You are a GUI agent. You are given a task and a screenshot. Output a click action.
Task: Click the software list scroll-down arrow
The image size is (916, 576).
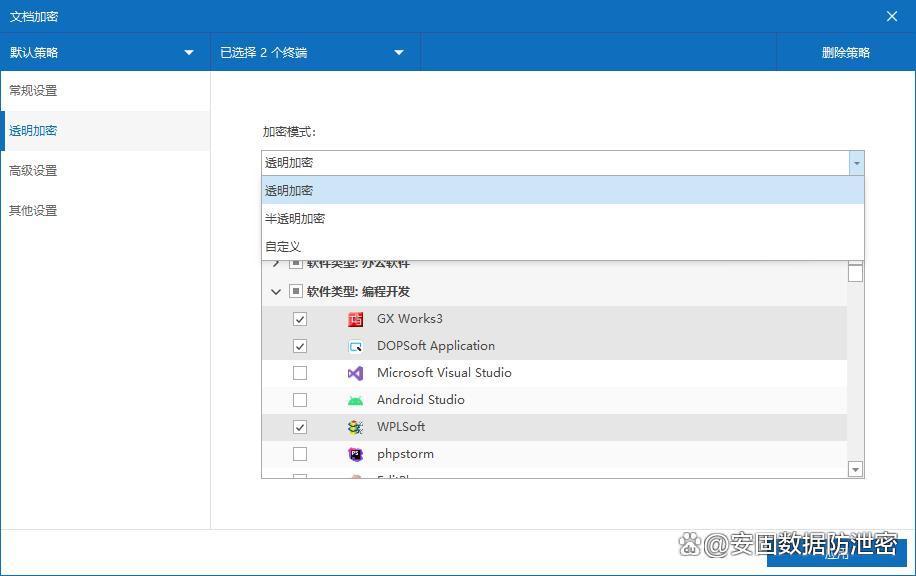(x=855, y=469)
